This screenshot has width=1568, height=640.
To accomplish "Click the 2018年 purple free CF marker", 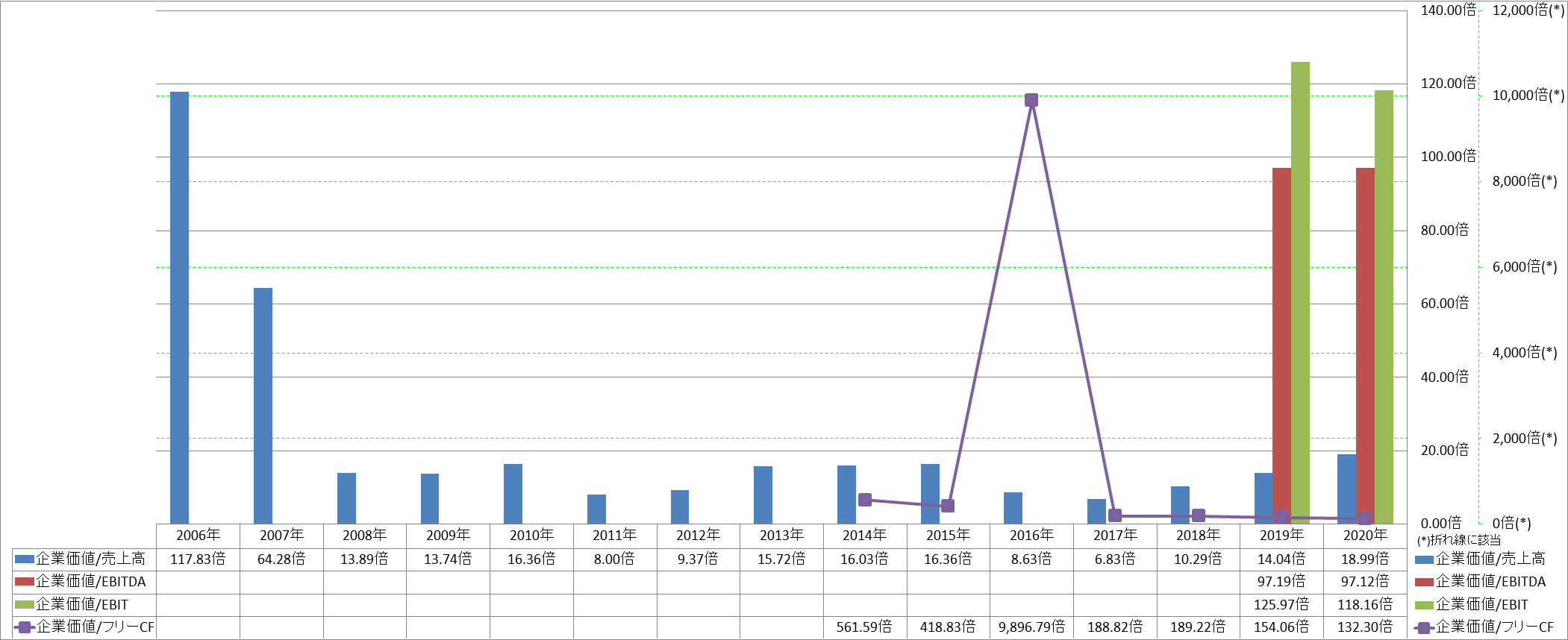I will click(x=1199, y=515).
